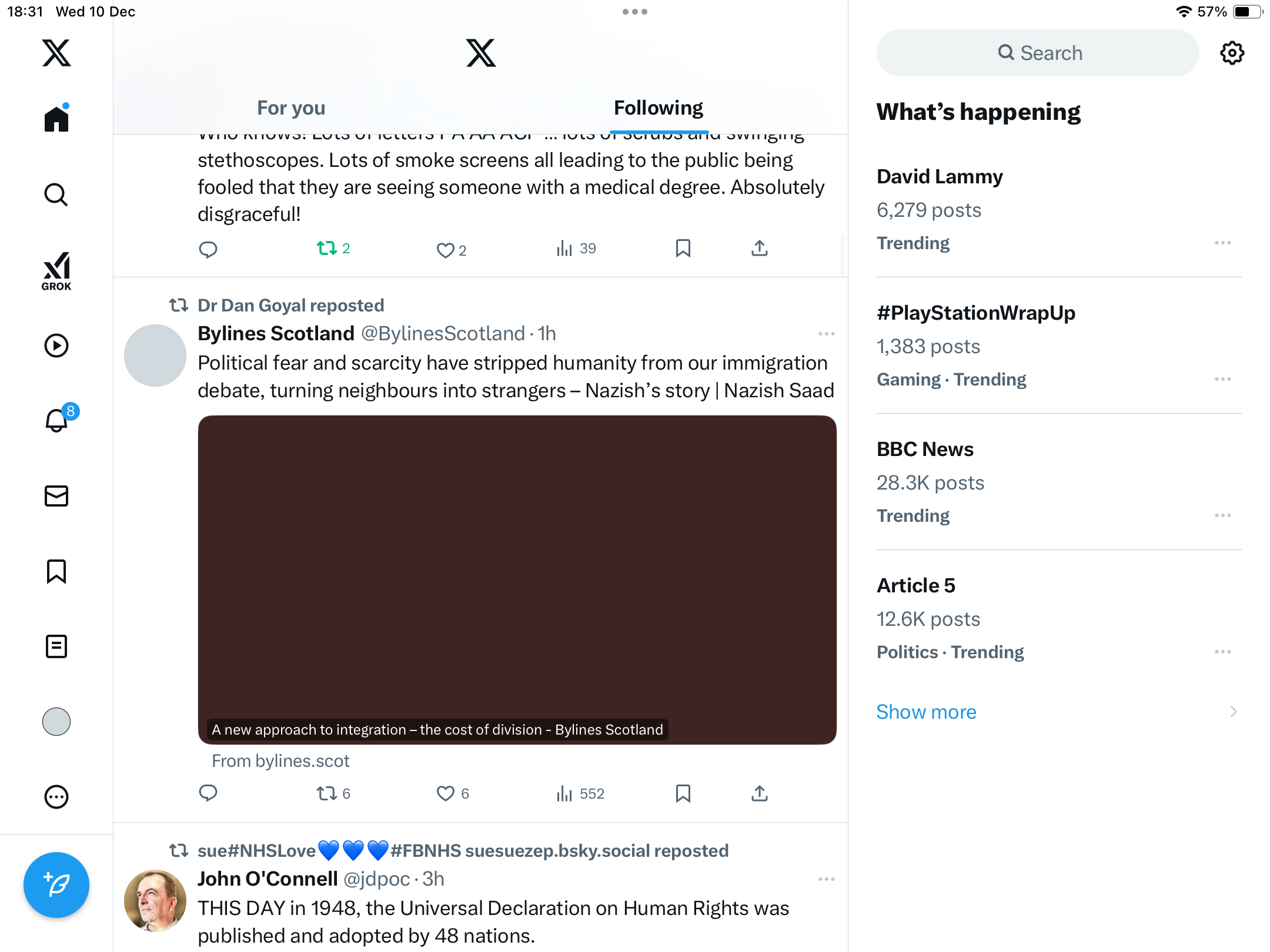Click the Search input field
The image size is (1270, 952).
[1038, 53]
